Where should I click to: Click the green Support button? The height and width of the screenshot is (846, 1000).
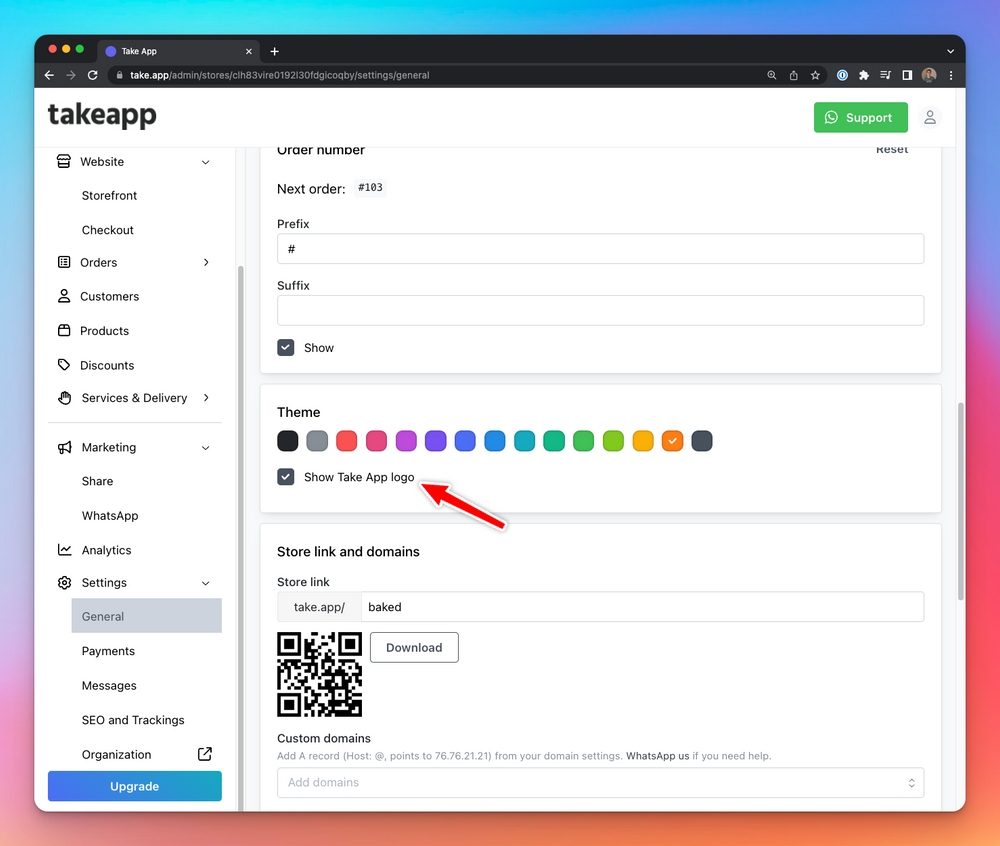click(x=860, y=117)
